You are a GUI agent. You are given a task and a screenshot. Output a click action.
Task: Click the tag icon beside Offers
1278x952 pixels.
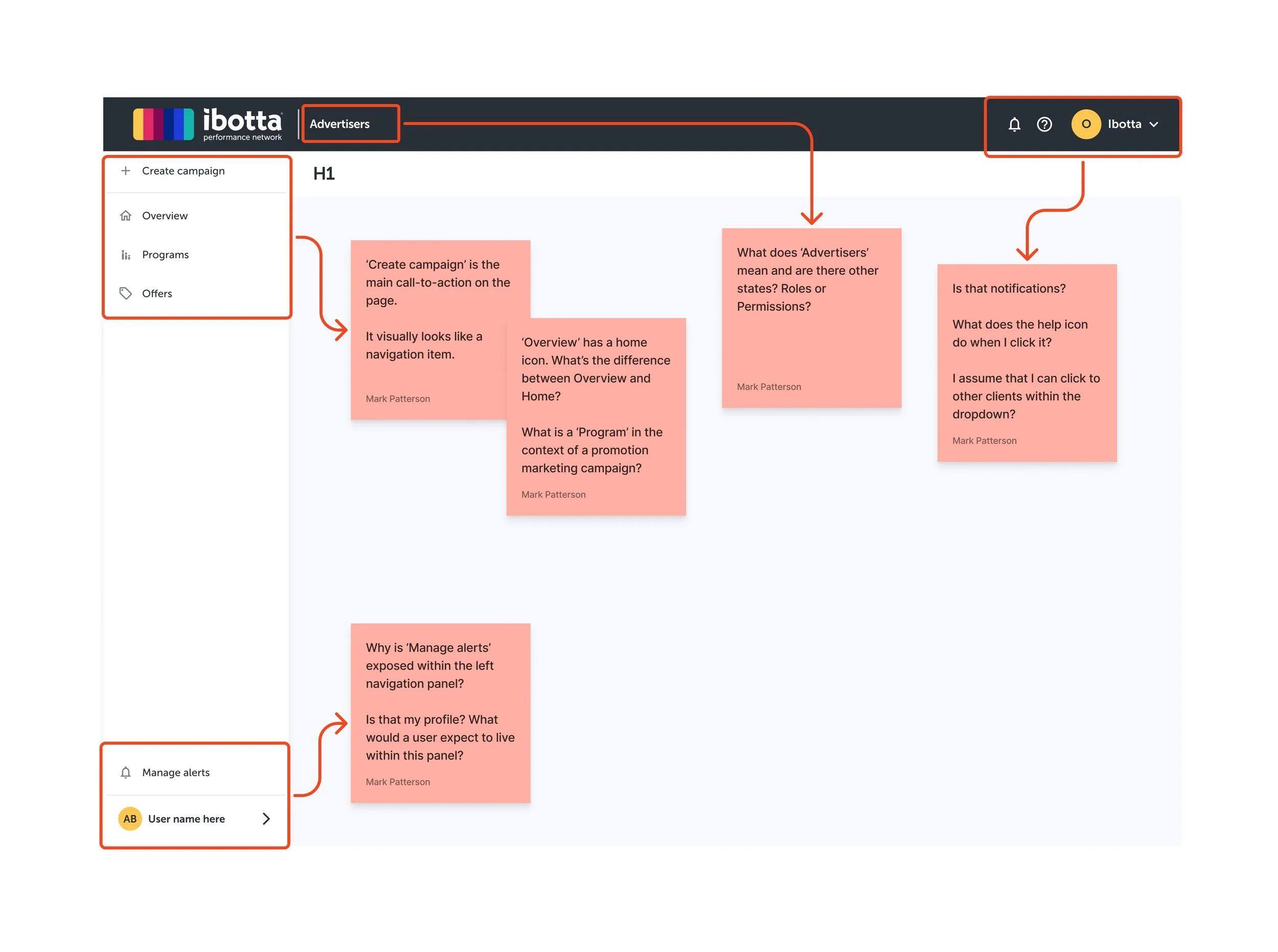pyautogui.click(x=126, y=293)
